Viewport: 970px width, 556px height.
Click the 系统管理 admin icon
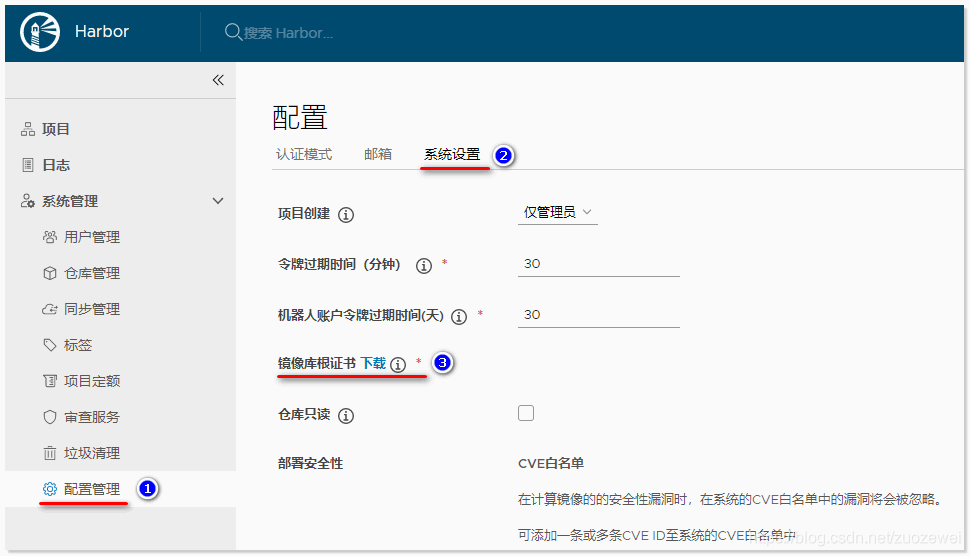[x=28, y=201]
